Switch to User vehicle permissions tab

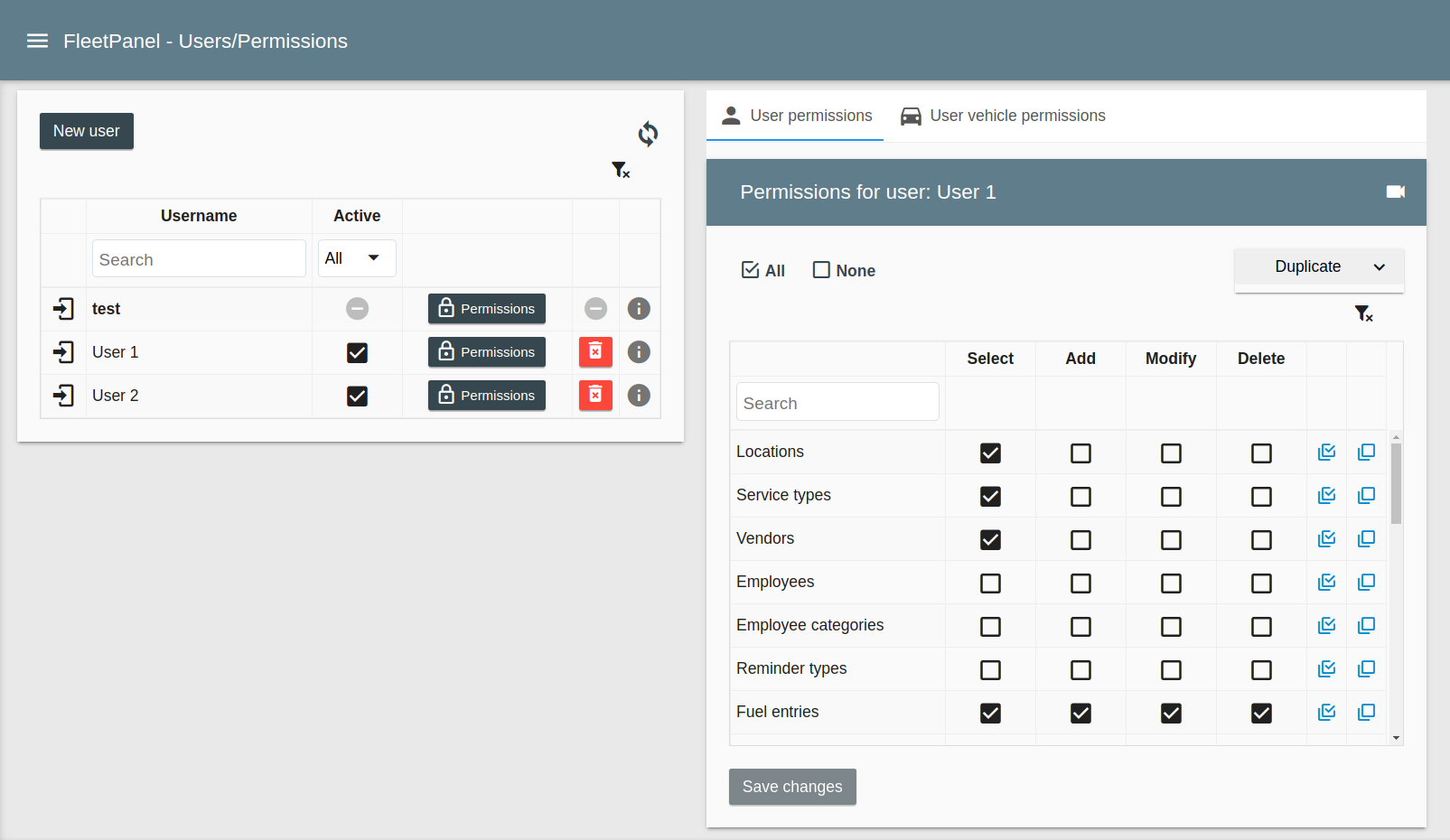point(1003,116)
